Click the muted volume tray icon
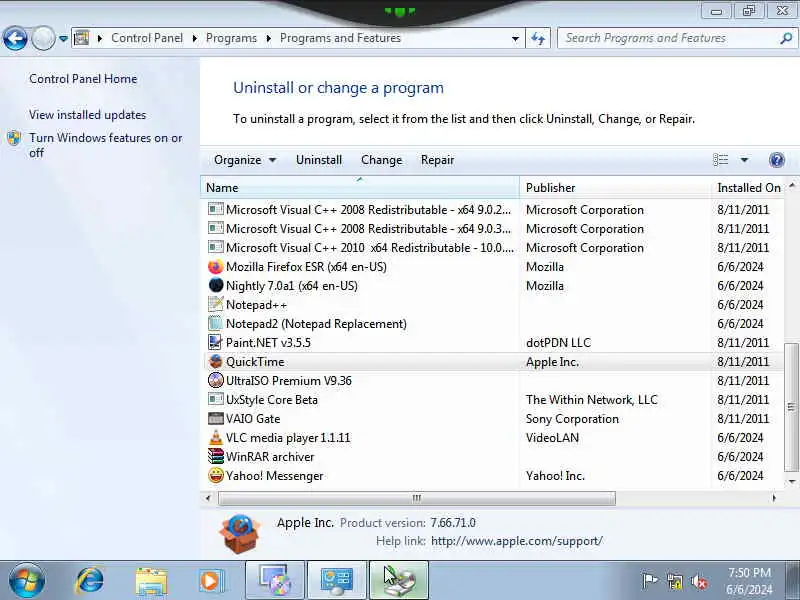 point(698,581)
